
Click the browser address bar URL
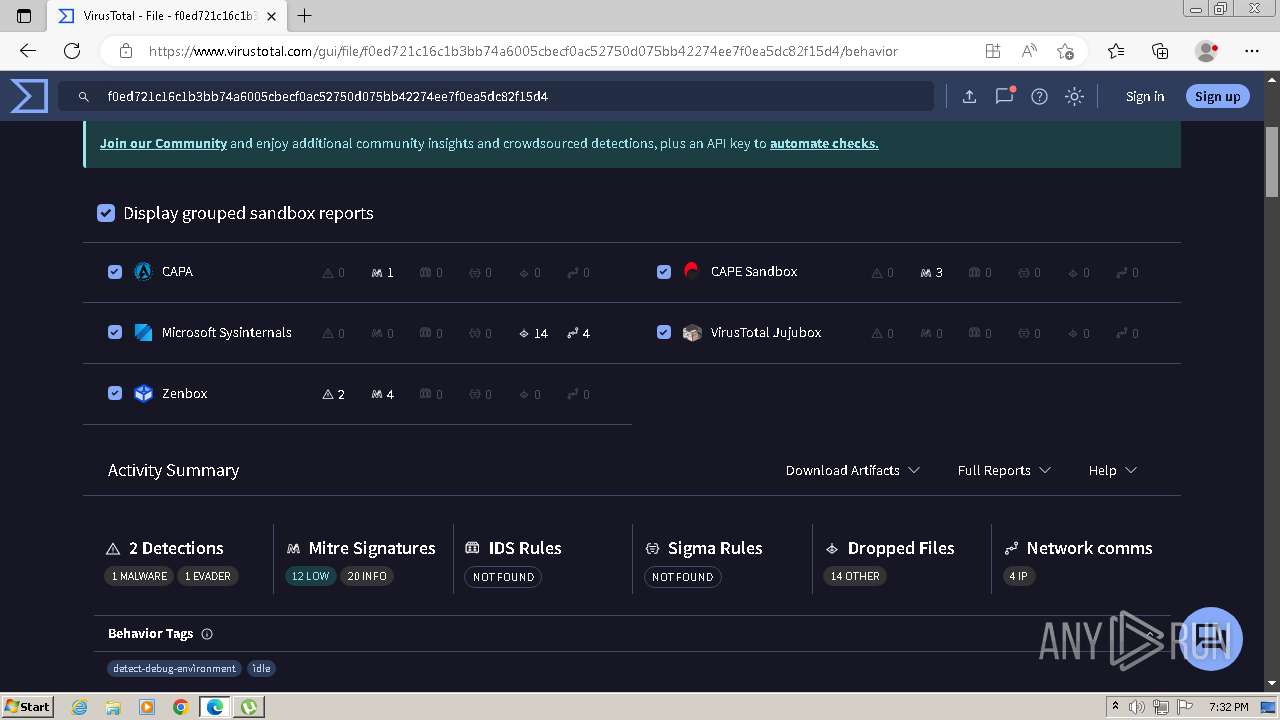point(523,51)
